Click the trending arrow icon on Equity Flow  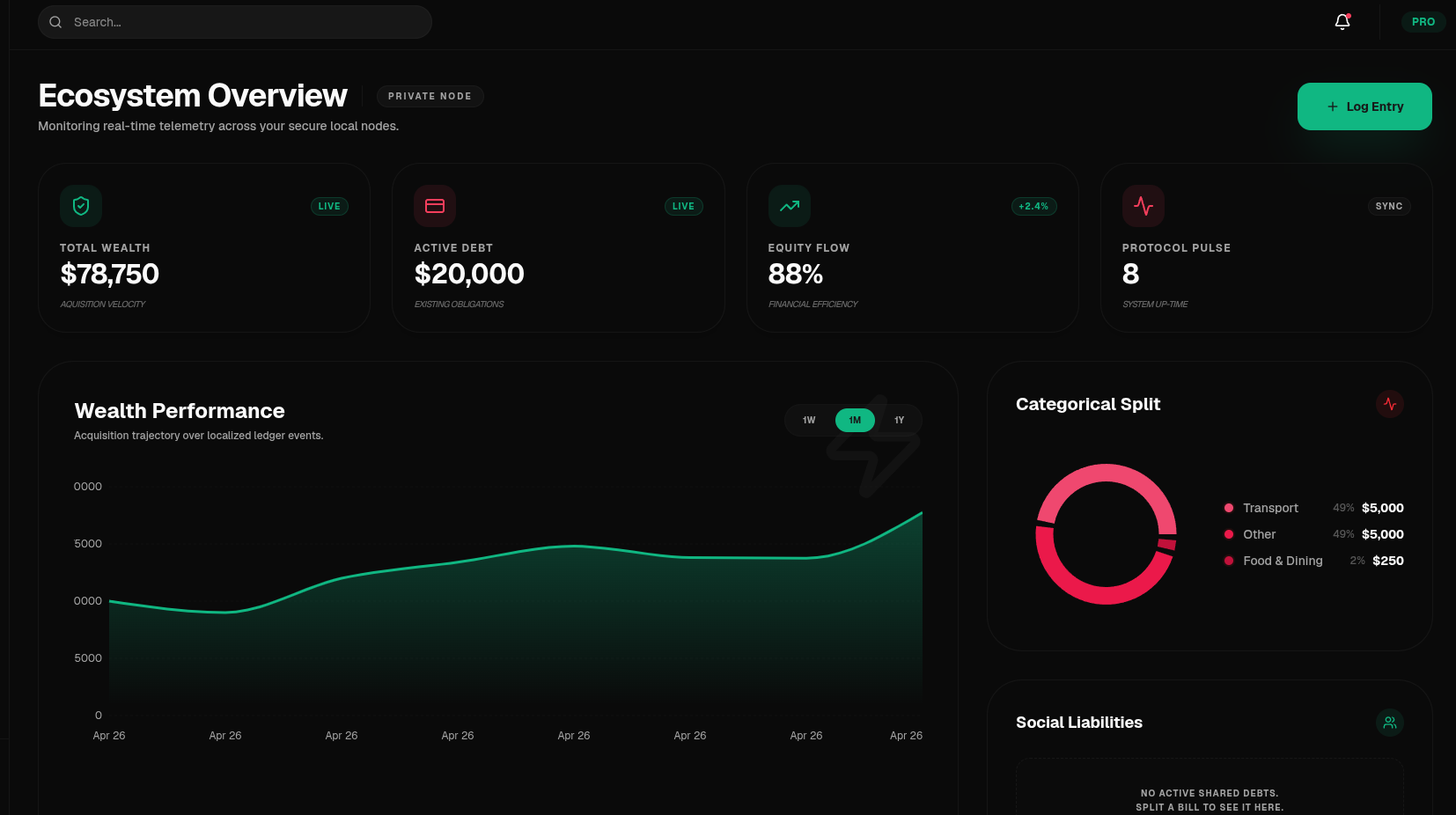click(790, 206)
